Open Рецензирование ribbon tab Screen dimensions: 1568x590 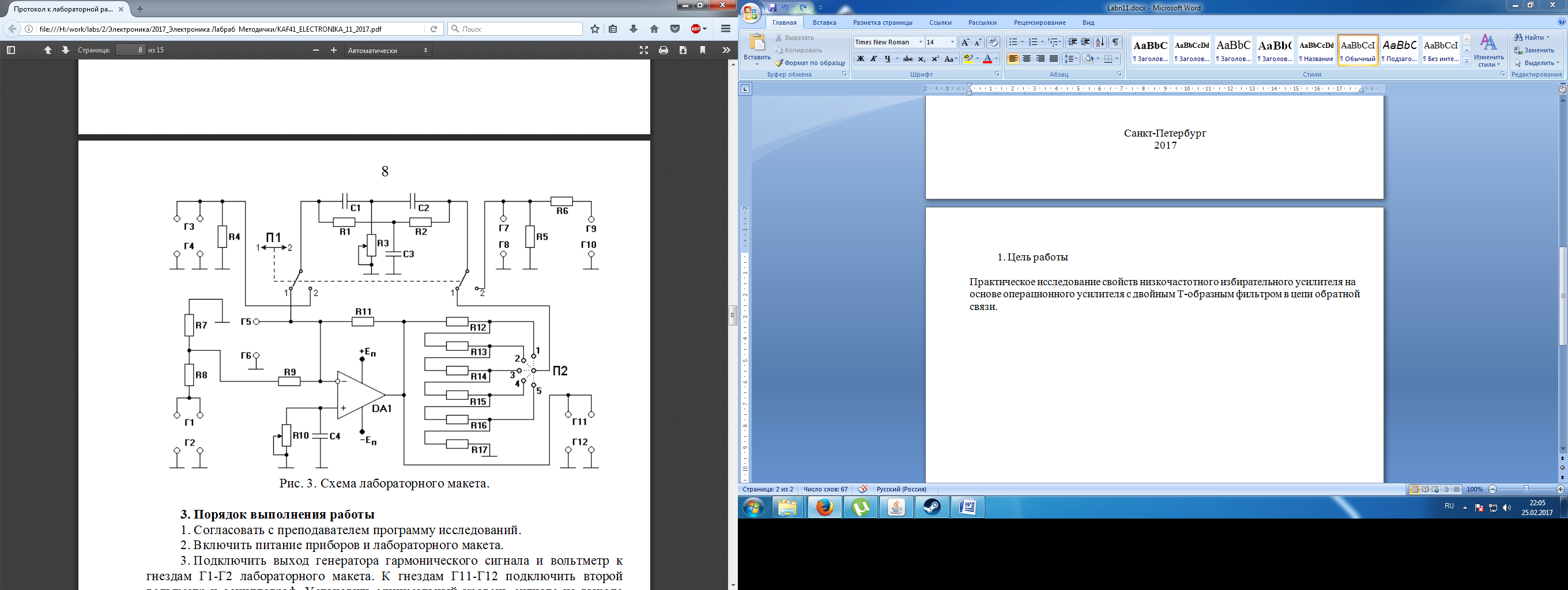point(1039,22)
